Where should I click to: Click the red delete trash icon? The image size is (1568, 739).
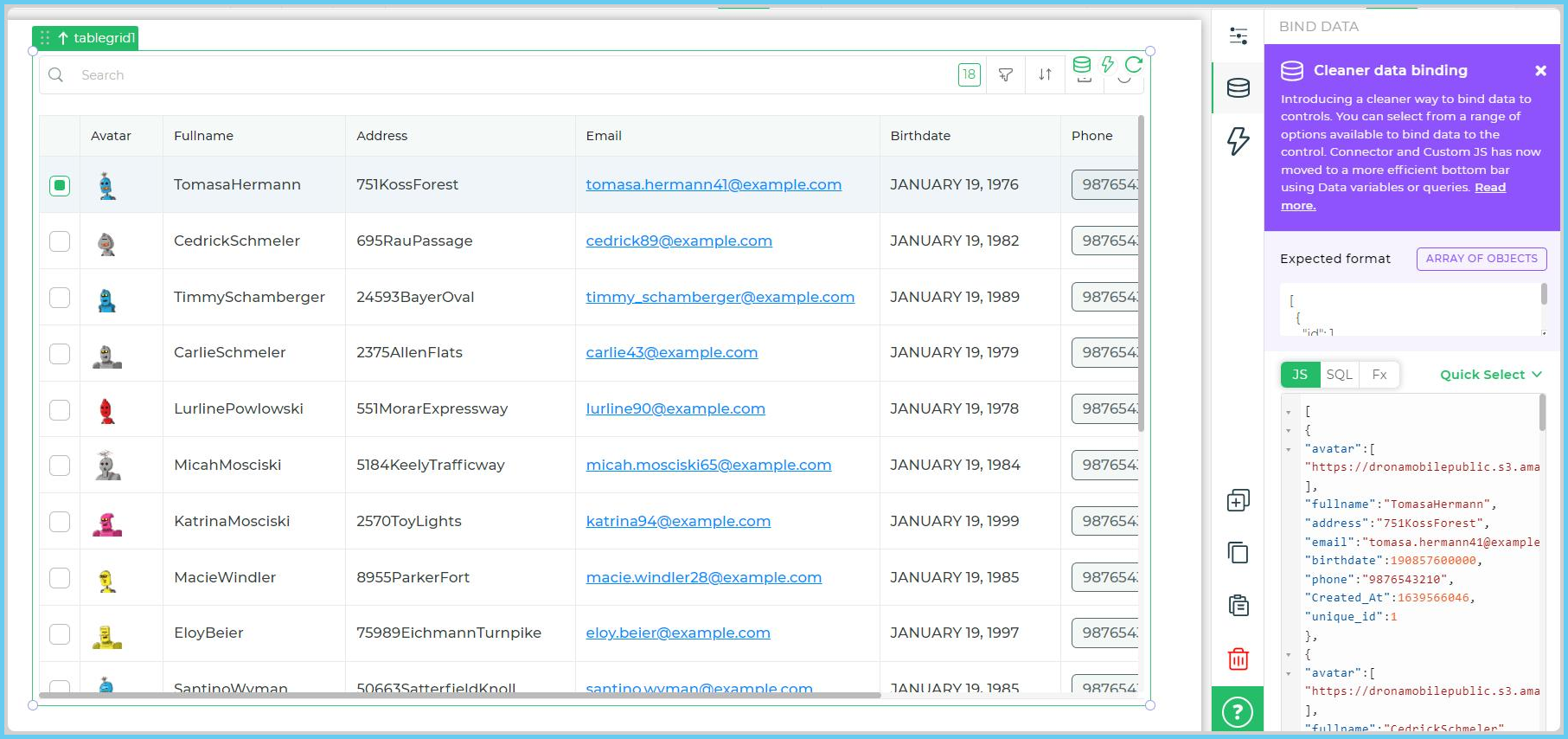coord(1238,659)
